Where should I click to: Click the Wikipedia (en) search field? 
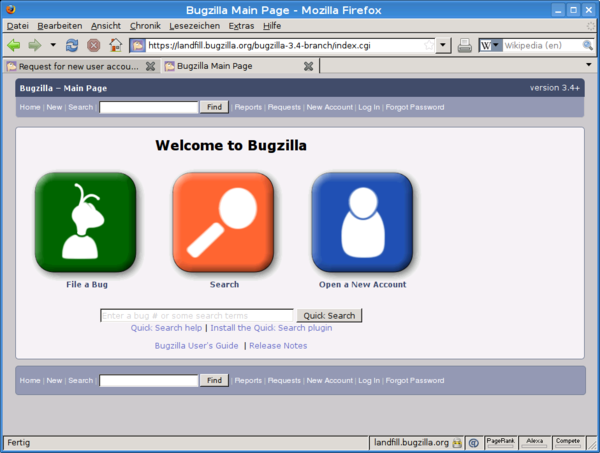[542, 46]
